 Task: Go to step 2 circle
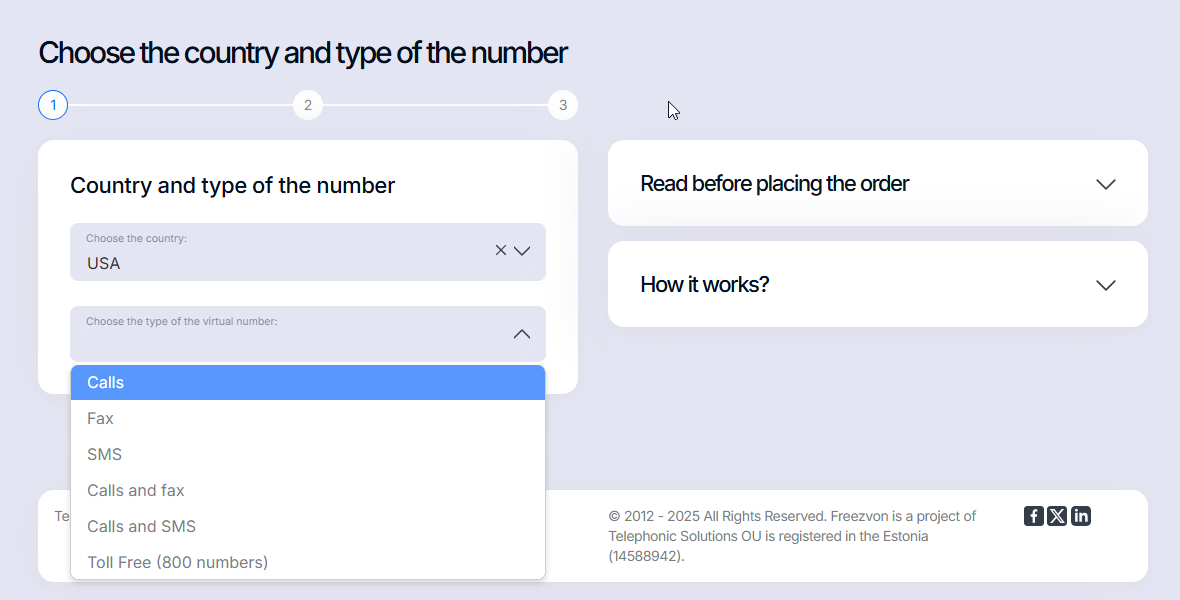(308, 105)
